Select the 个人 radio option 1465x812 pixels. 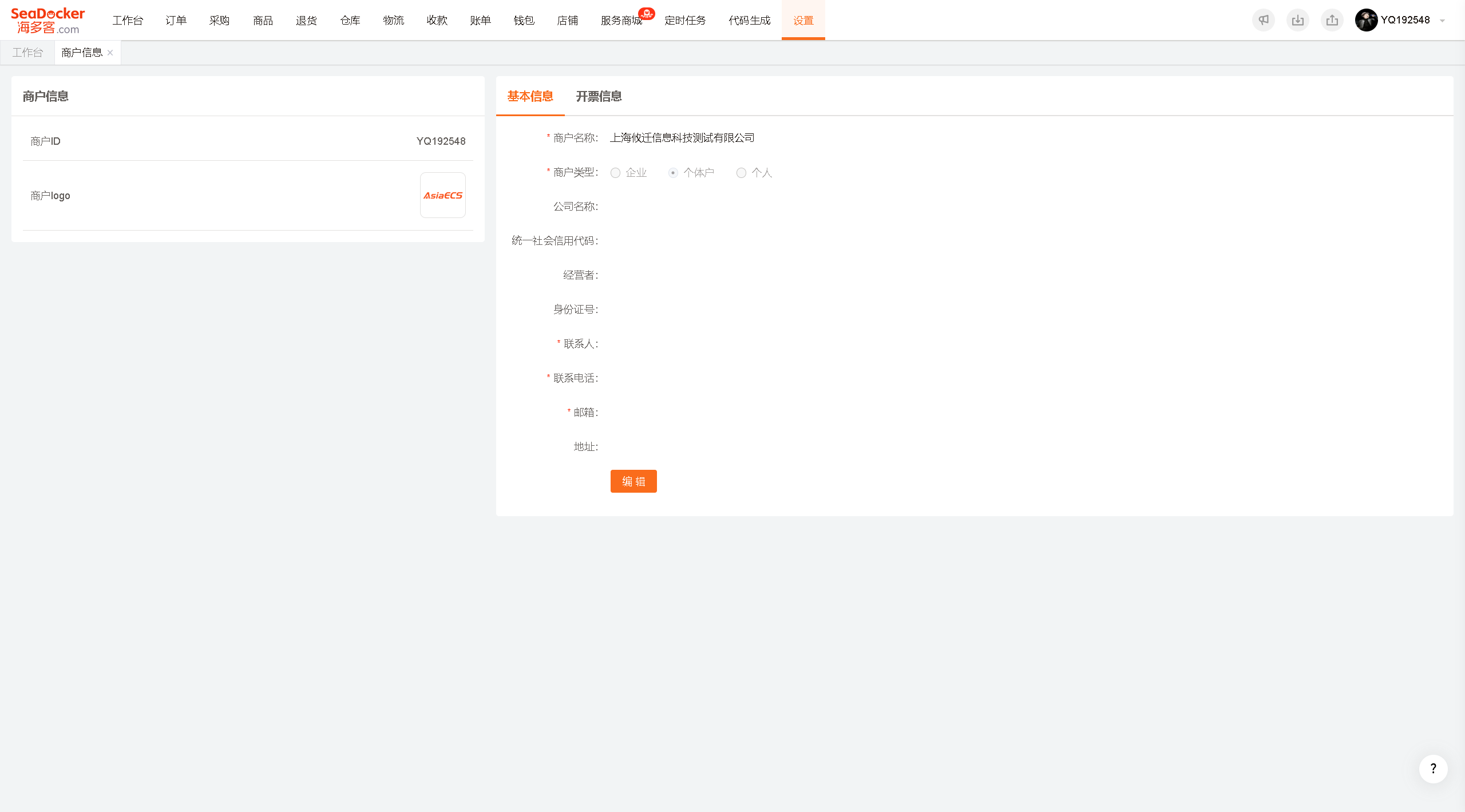[x=741, y=173]
